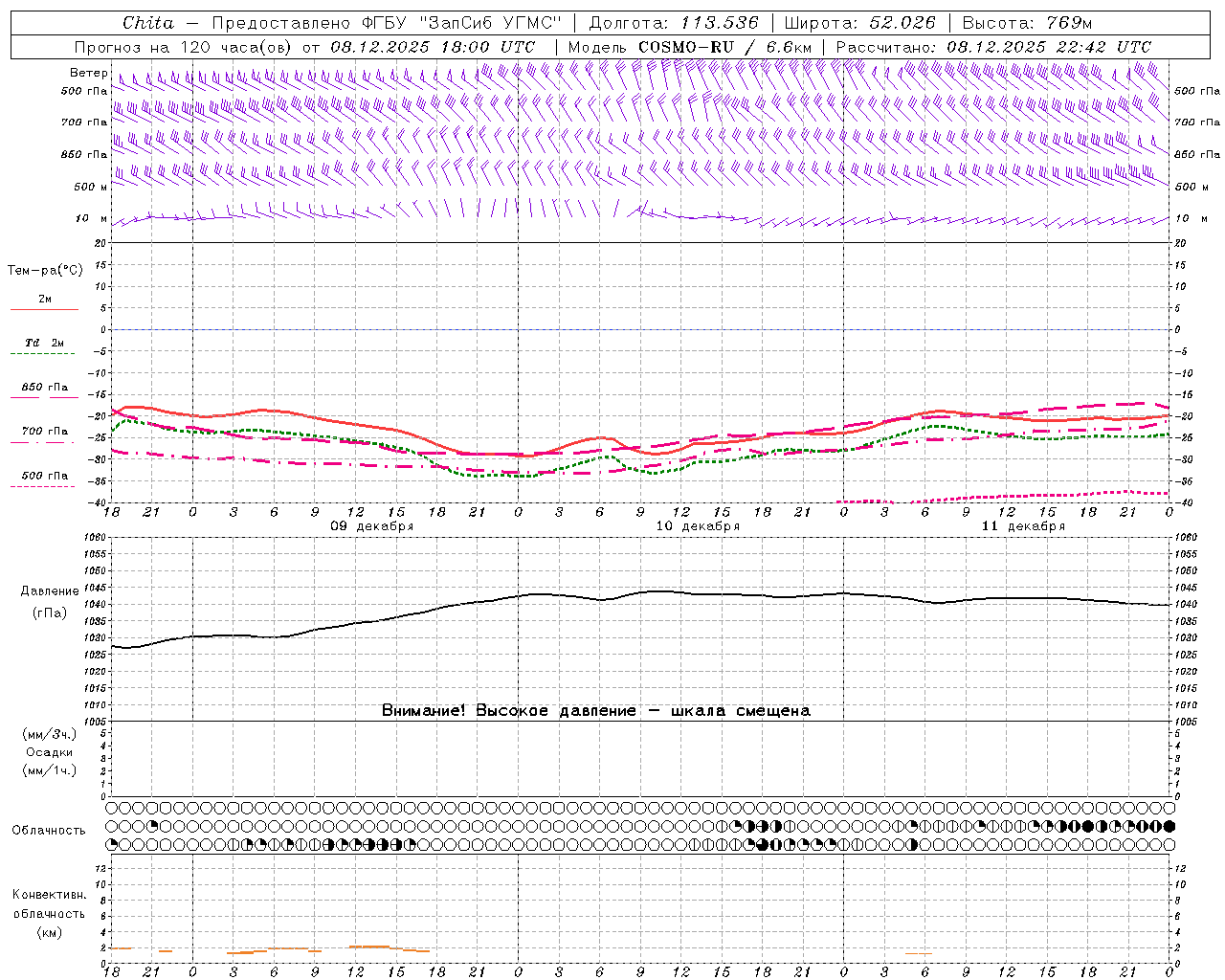1225x980 pixels.
Task: Click the 'Тем-ра(°C)' temperature label
Action: click(x=45, y=271)
